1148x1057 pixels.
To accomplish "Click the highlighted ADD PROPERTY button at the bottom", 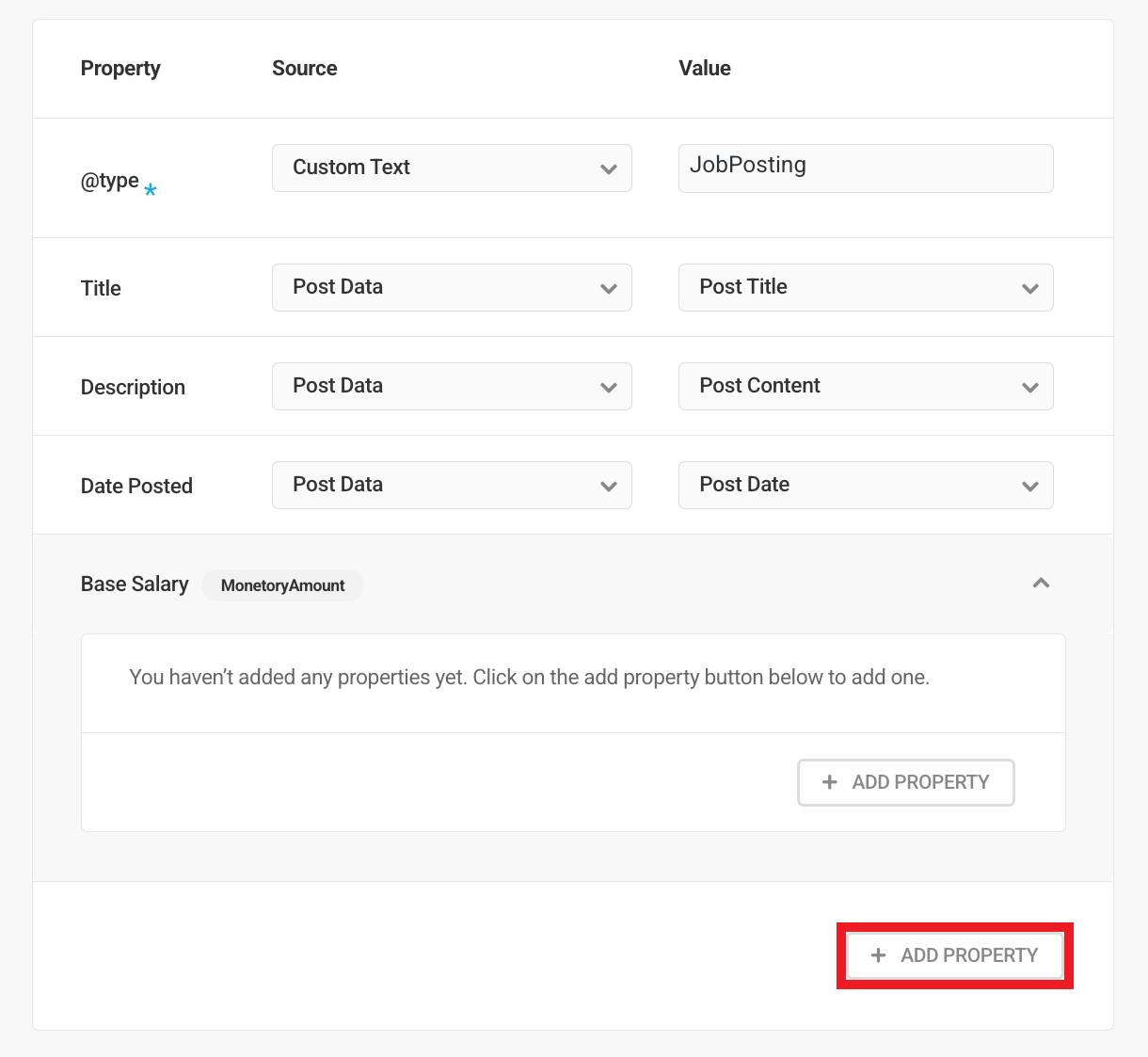I will pos(954,955).
